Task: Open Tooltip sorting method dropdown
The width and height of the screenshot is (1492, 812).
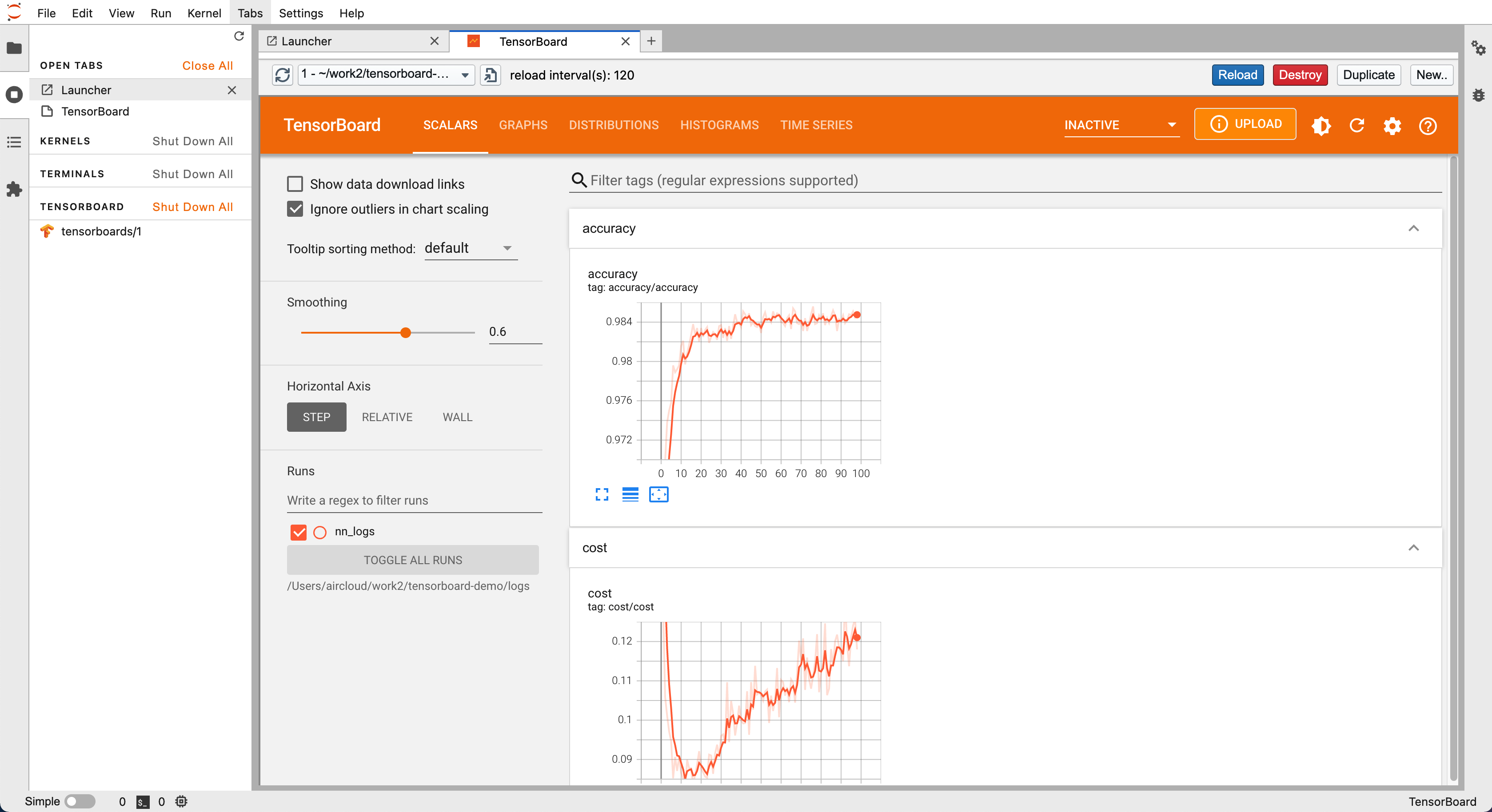Action: pyautogui.click(x=470, y=248)
